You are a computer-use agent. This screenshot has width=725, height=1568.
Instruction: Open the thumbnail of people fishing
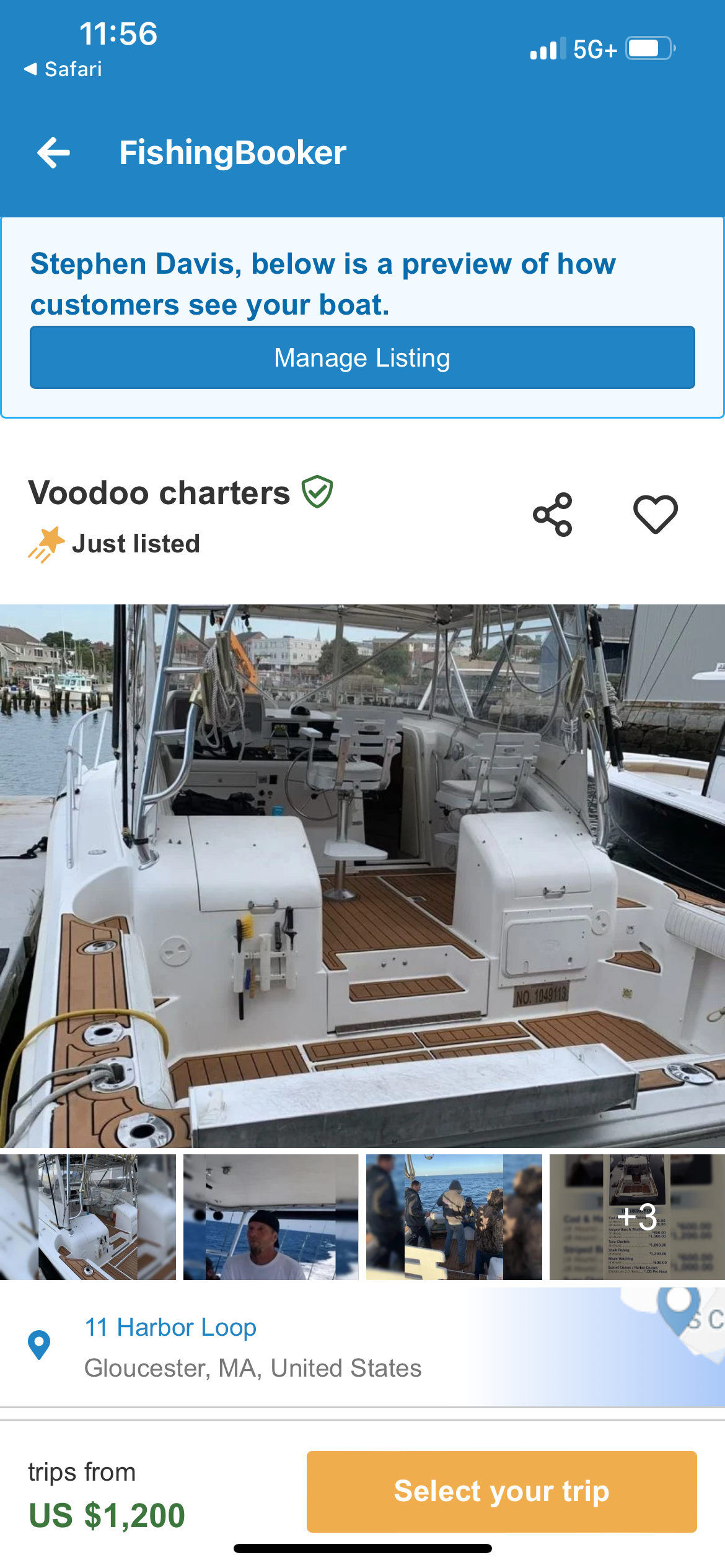454,1217
